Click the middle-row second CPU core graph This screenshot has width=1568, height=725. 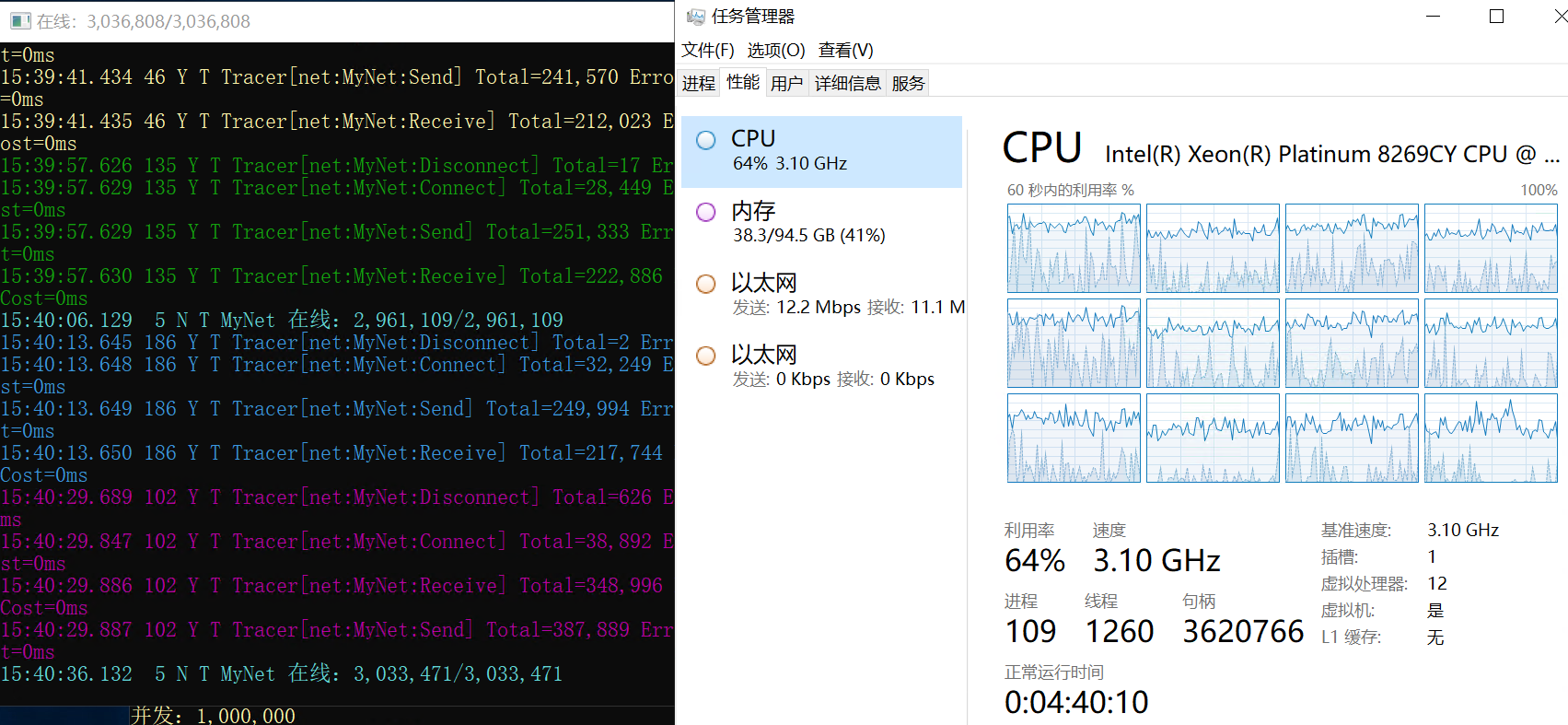point(1213,344)
